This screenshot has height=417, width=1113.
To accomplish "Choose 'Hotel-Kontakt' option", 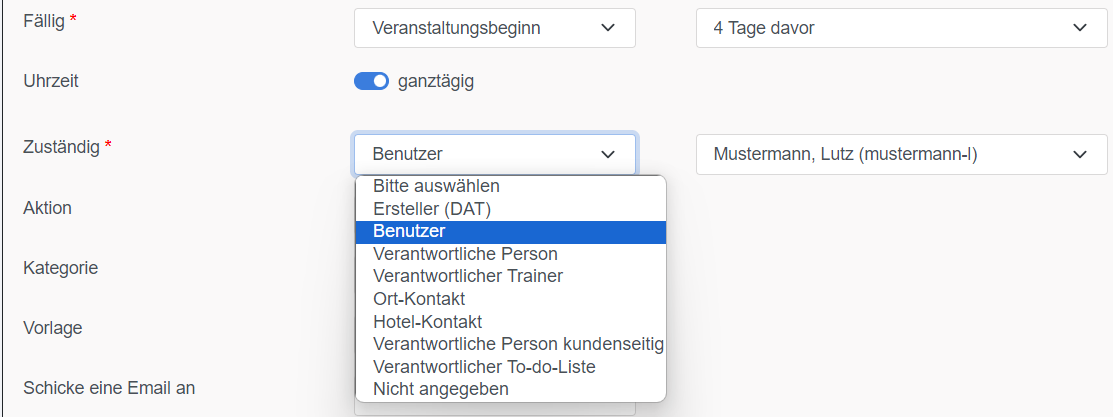I will [427, 322].
